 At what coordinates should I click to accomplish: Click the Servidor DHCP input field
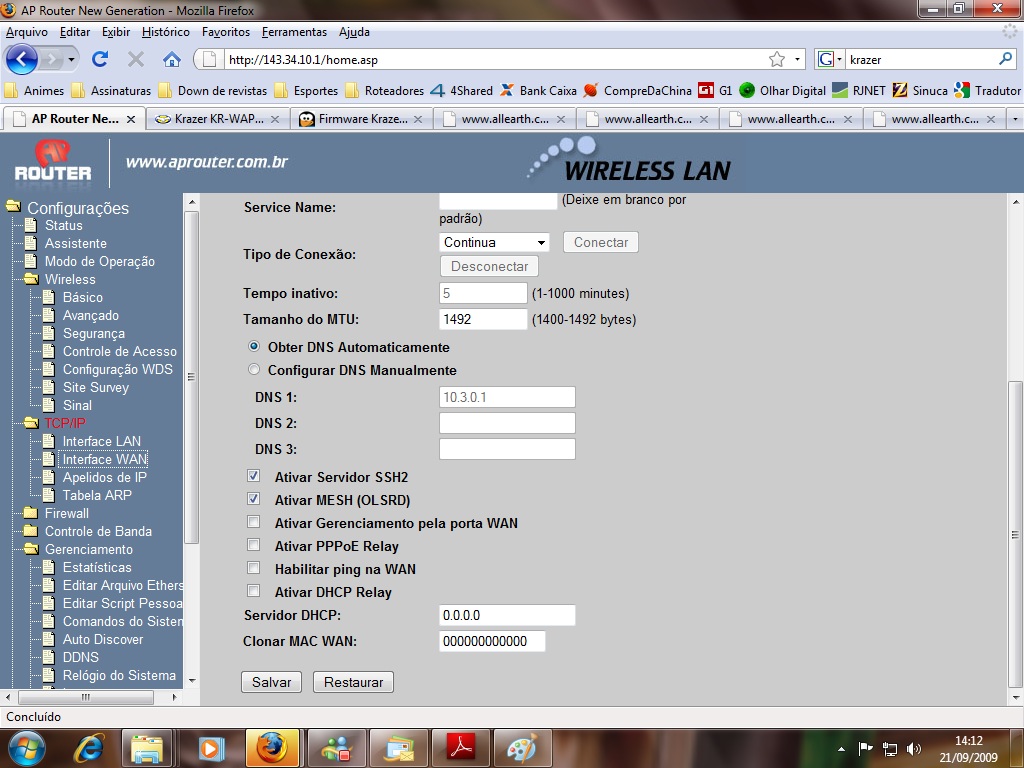coord(507,615)
